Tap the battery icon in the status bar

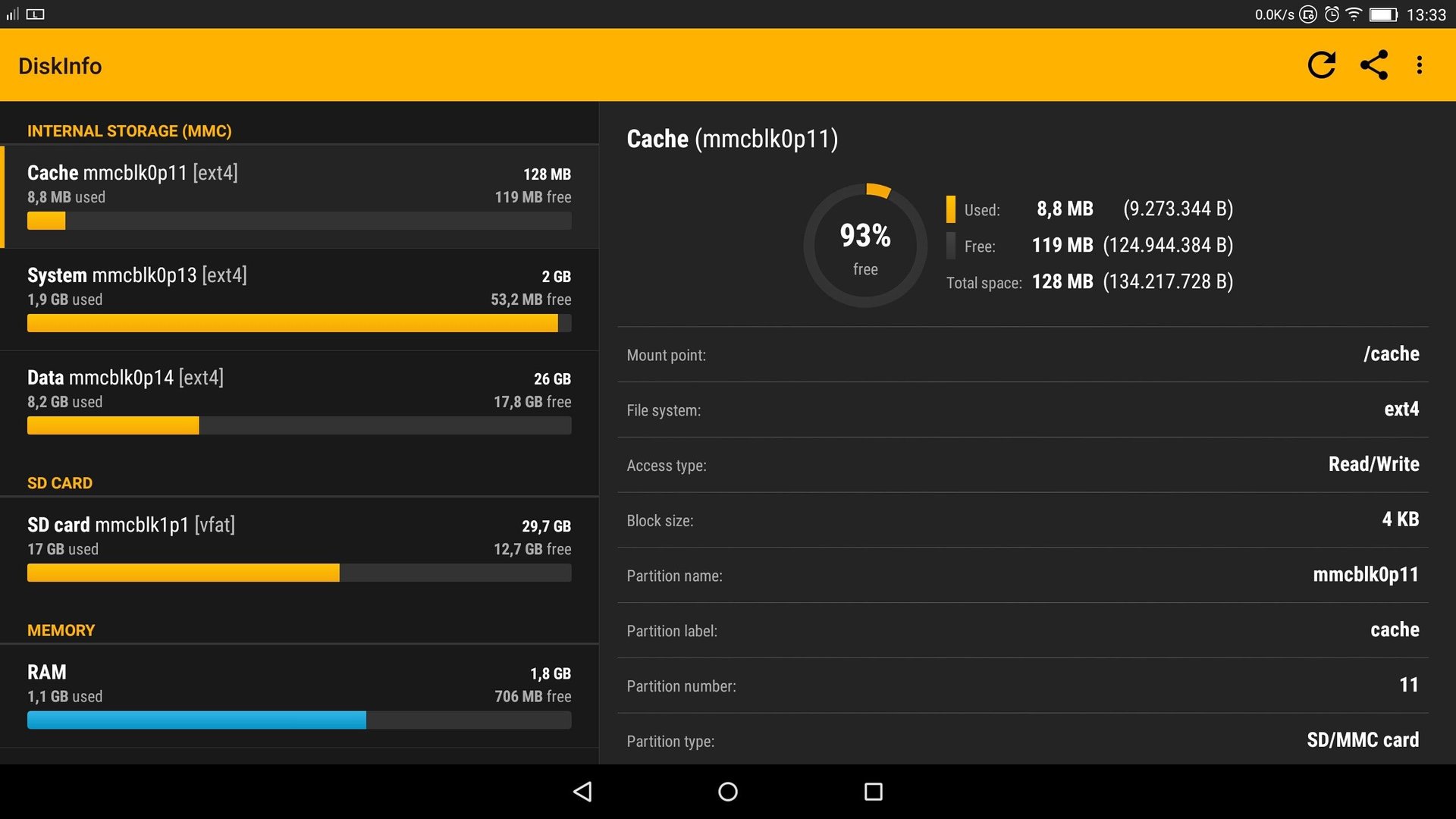pyautogui.click(x=1383, y=14)
